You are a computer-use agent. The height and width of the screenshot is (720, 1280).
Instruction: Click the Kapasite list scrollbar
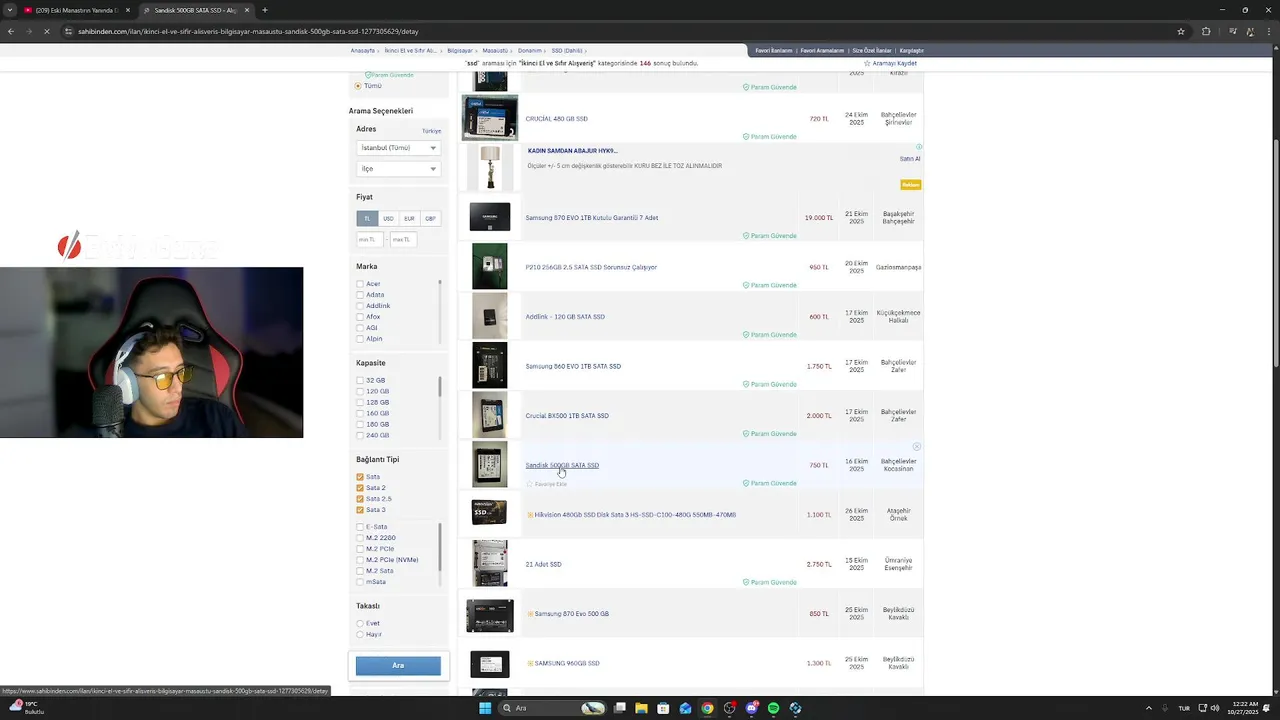pos(439,407)
